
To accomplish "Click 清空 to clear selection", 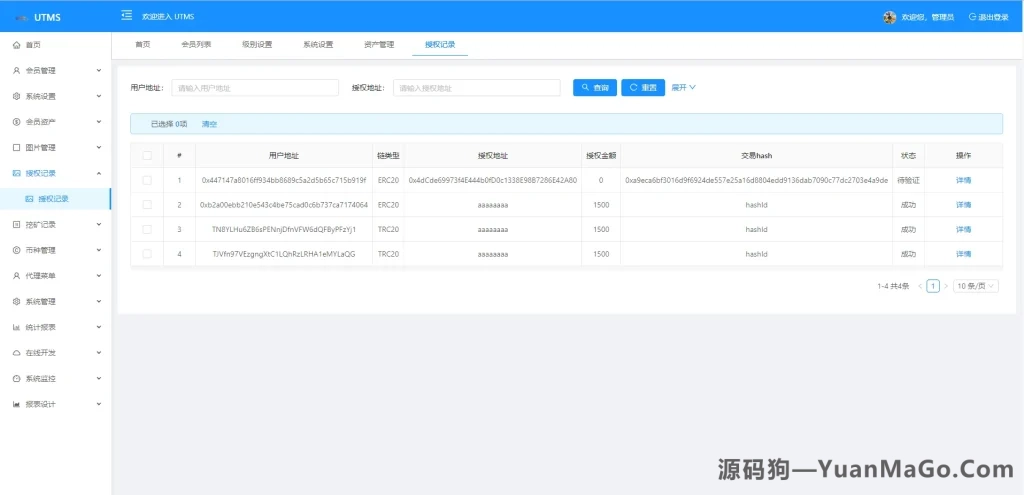I will (x=209, y=124).
